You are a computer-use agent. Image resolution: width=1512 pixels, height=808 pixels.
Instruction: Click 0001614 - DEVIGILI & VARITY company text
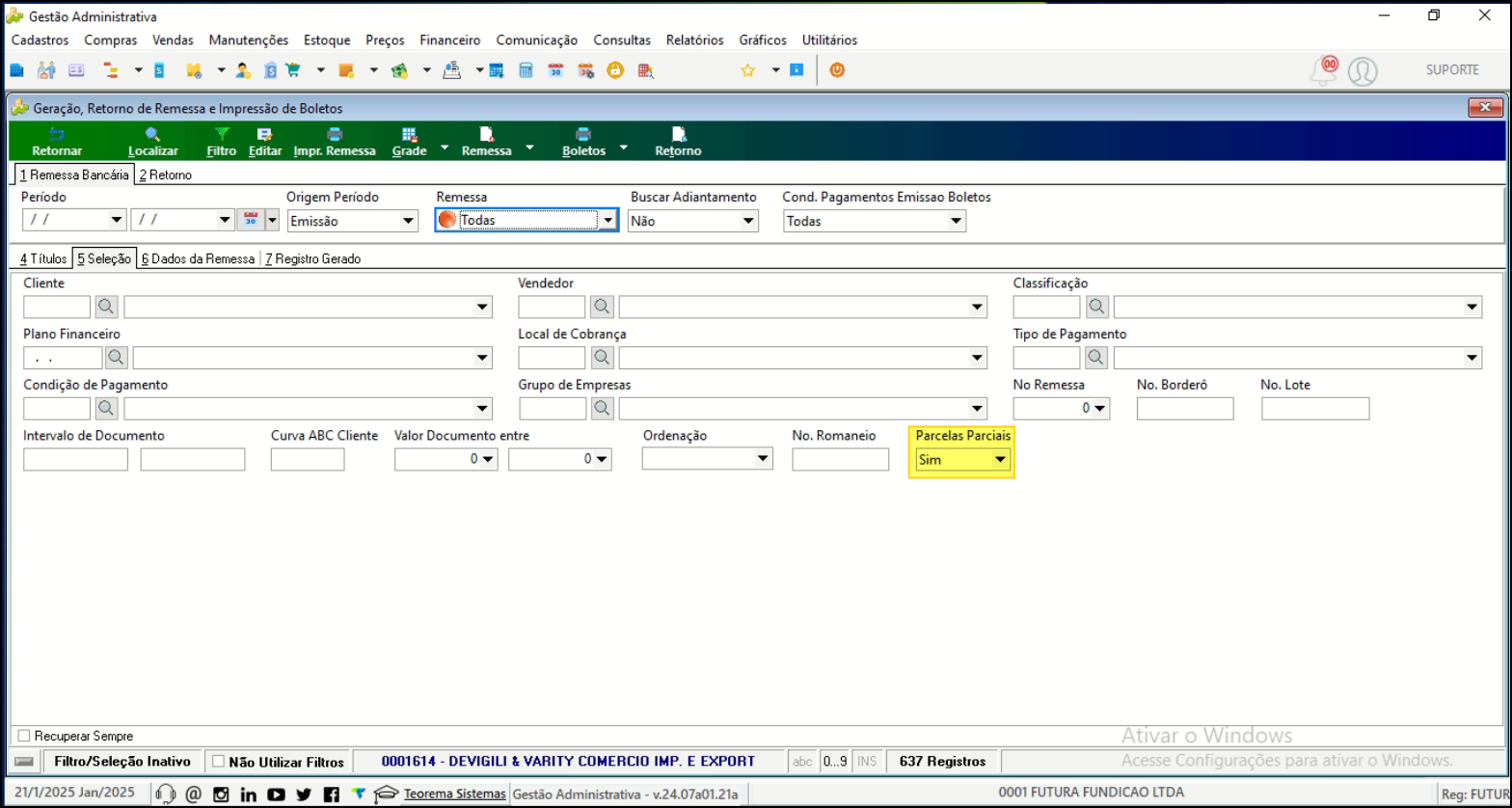tap(569, 761)
